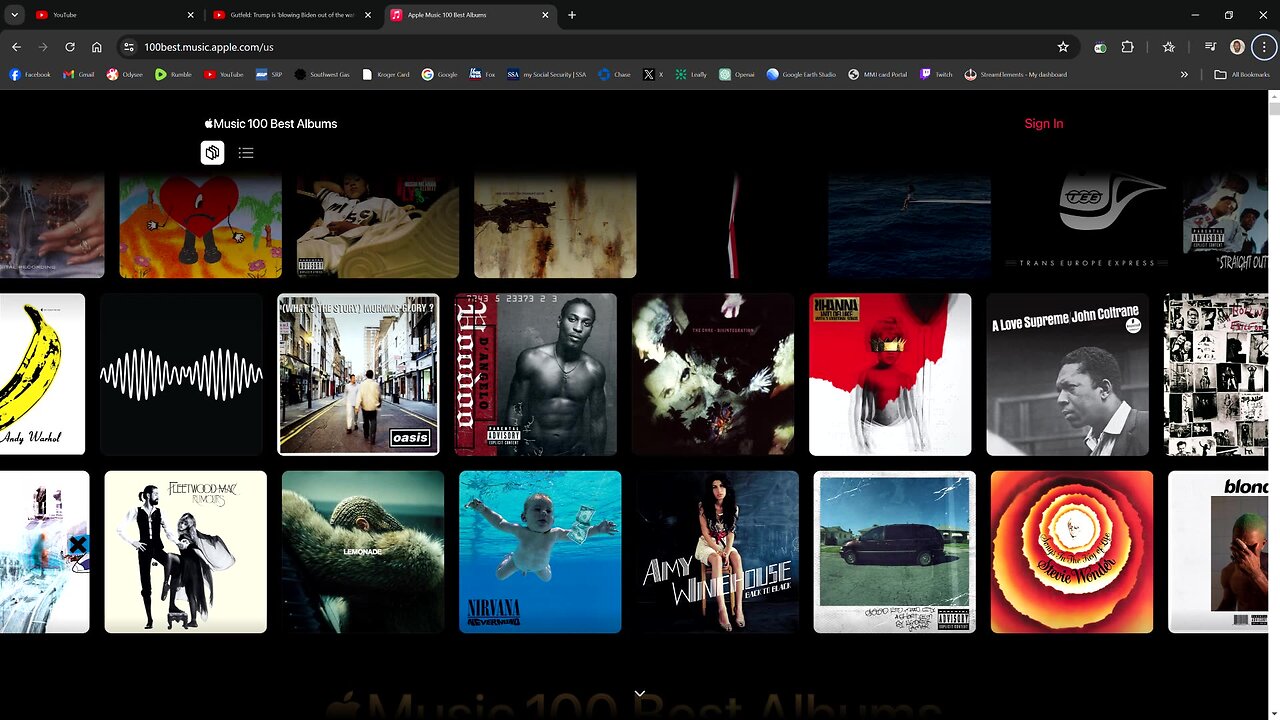Go to browser home page
The width and height of the screenshot is (1280, 720).
click(97, 47)
